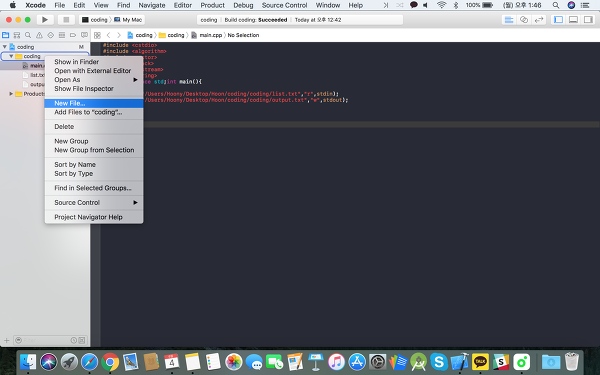
Task: Open Safari from the Dock
Action: (90, 362)
